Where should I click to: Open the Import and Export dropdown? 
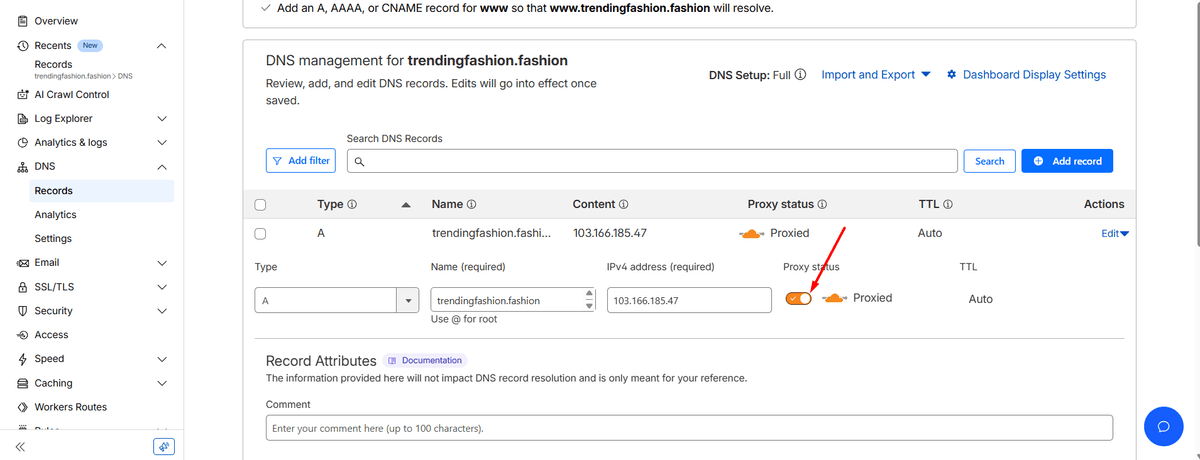click(875, 75)
